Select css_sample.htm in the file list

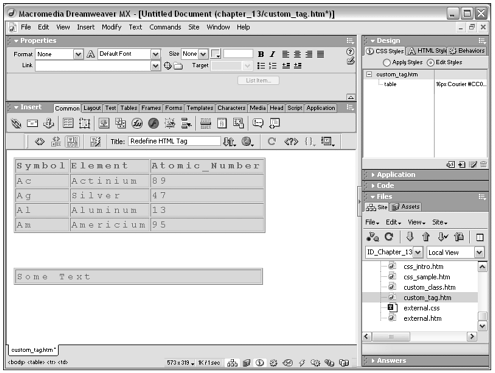click(x=427, y=277)
